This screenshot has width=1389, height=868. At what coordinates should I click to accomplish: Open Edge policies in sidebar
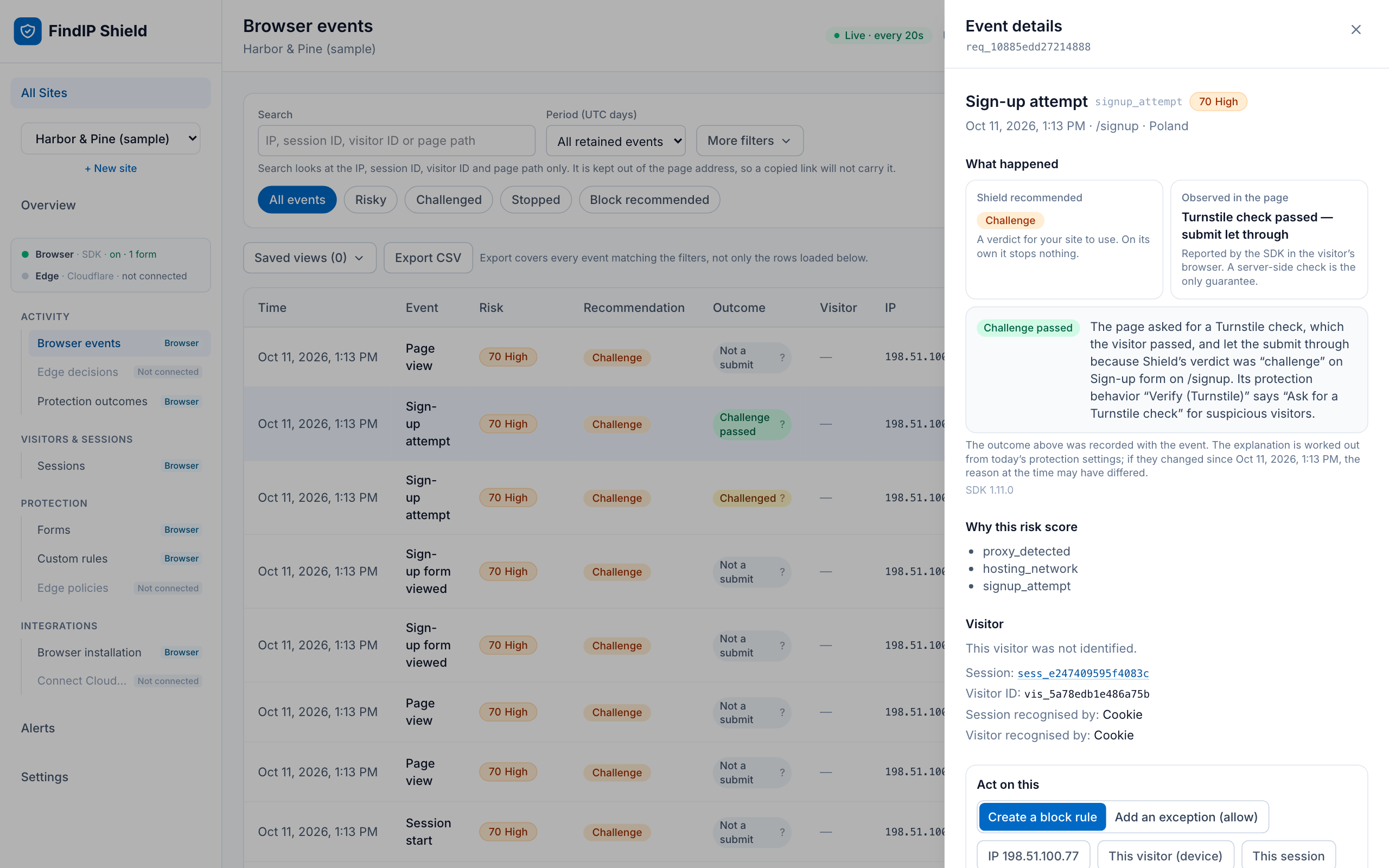pos(119,588)
